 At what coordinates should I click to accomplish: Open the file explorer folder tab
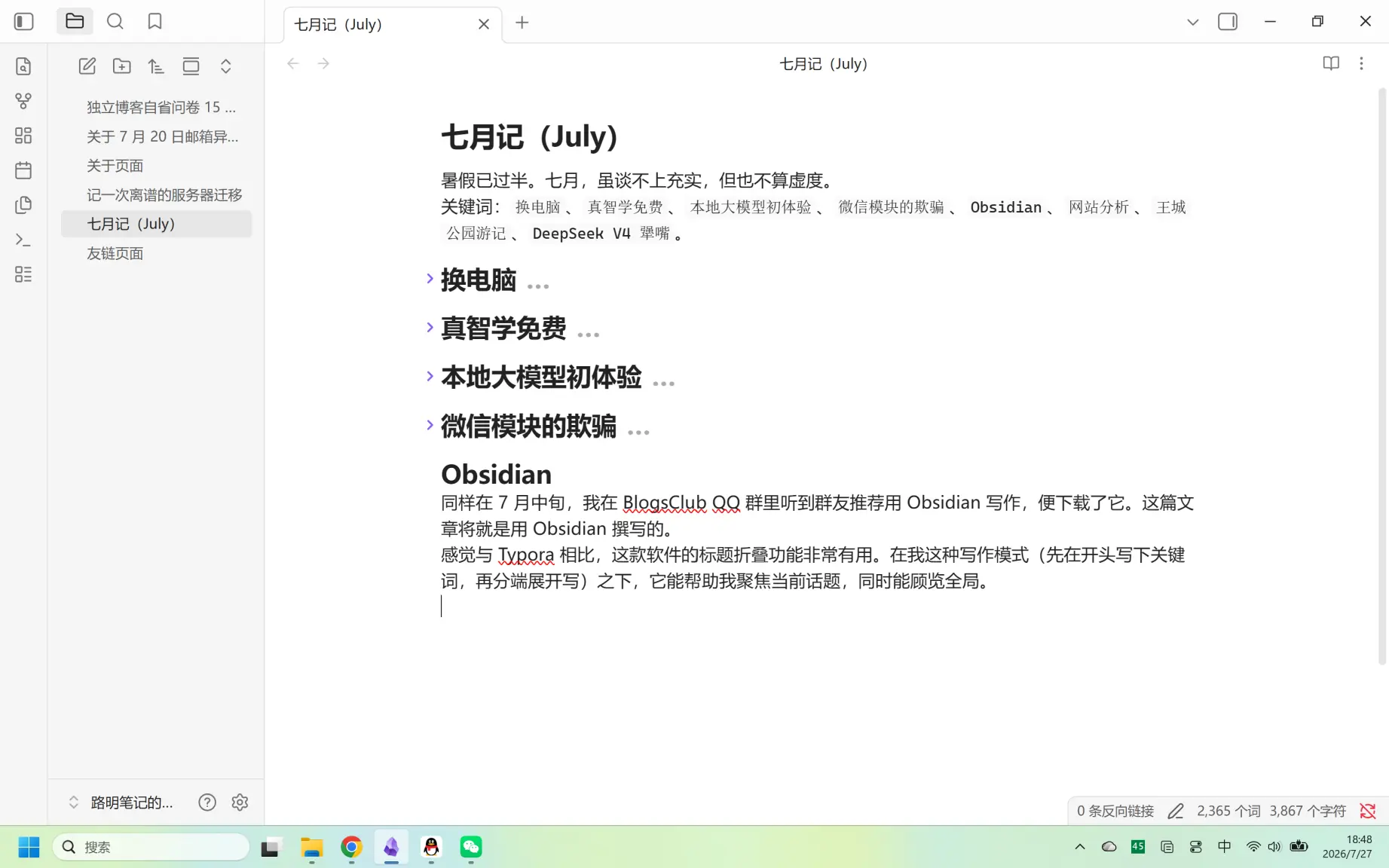[75, 21]
